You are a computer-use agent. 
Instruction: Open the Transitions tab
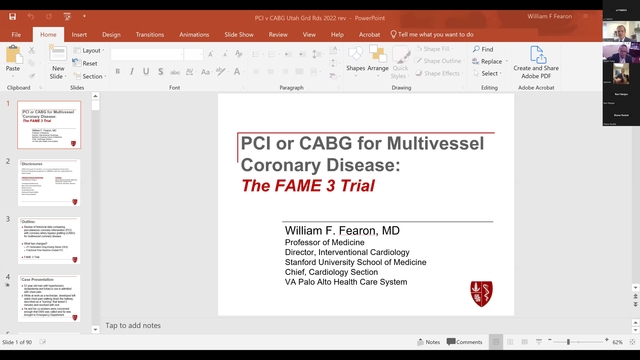tap(150, 35)
